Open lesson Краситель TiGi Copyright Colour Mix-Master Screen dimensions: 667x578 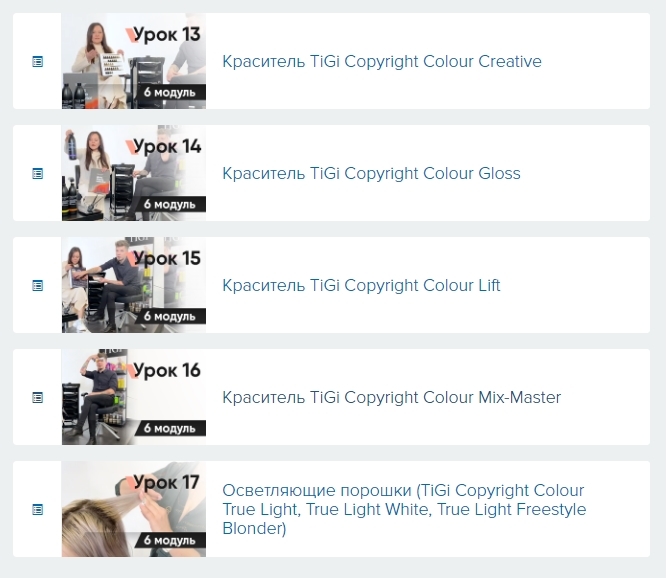point(391,397)
